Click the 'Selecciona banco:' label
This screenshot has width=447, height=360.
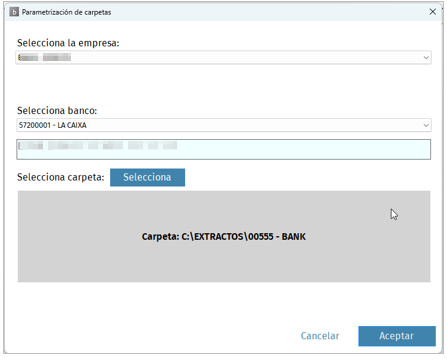(57, 110)
